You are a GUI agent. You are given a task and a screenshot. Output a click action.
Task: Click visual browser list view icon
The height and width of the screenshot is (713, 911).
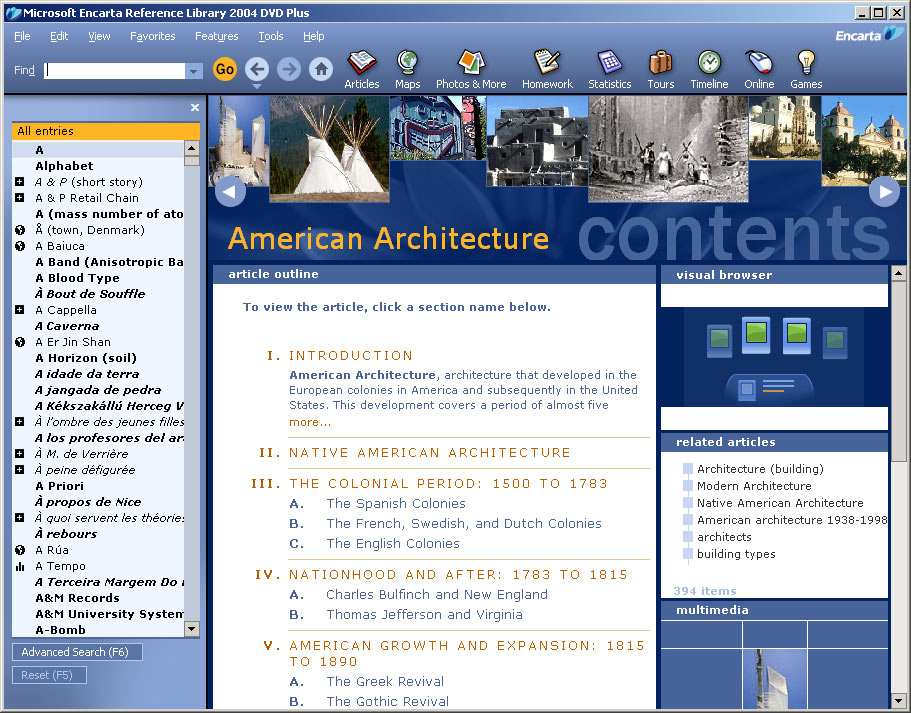pos(768,387)
